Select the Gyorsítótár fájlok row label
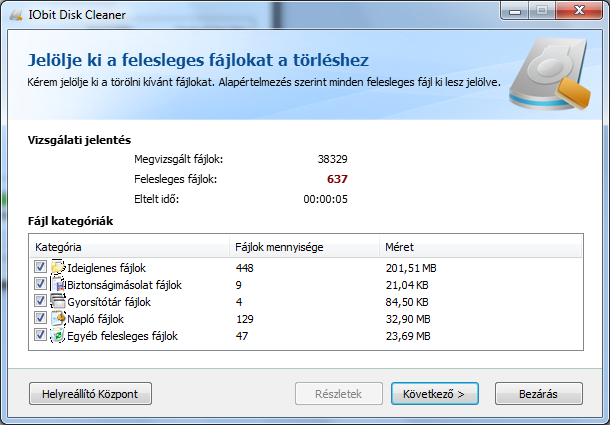Image resolution: width=610 pixels, height=425 pixels. pyautogui.click(x=109, y=302)
